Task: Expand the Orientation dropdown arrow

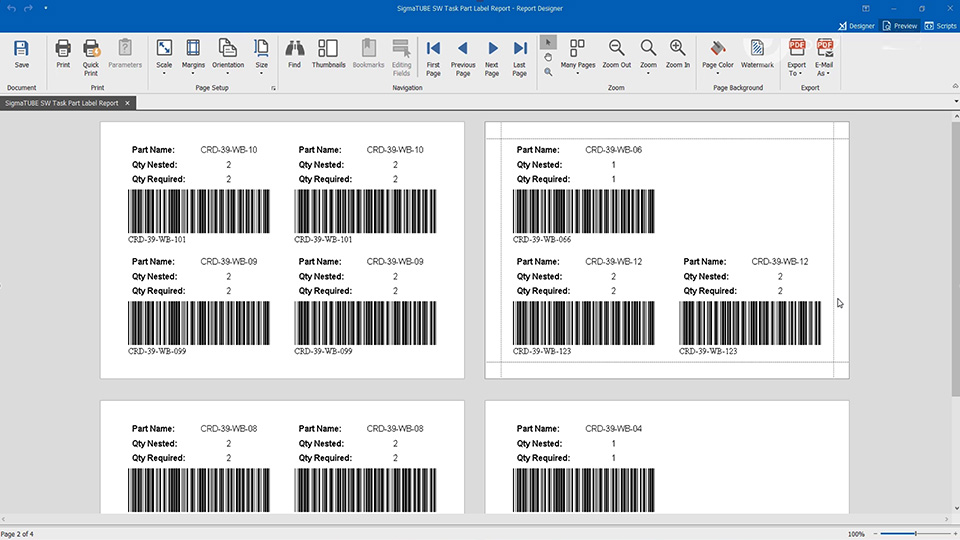Action: 228,73
